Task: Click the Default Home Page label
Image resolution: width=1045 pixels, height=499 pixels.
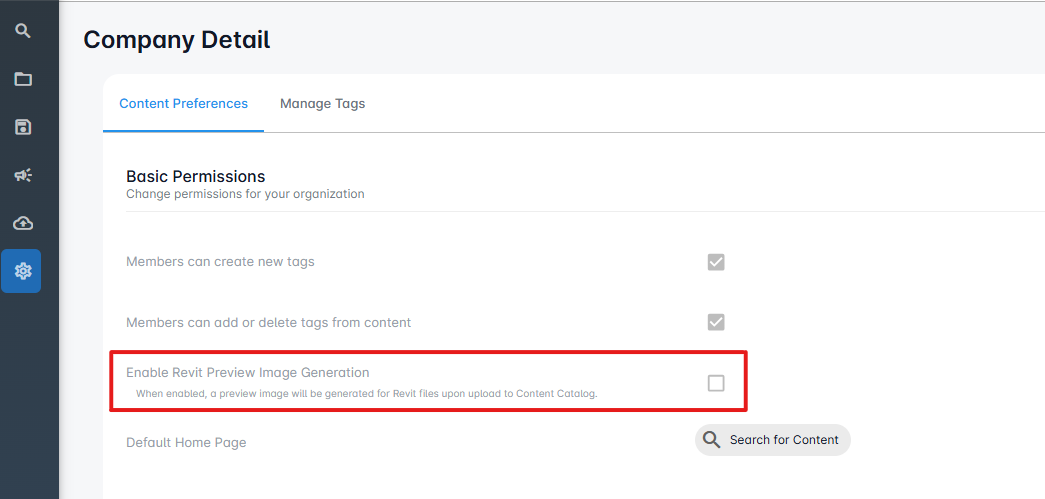Action: pos(186,442)
